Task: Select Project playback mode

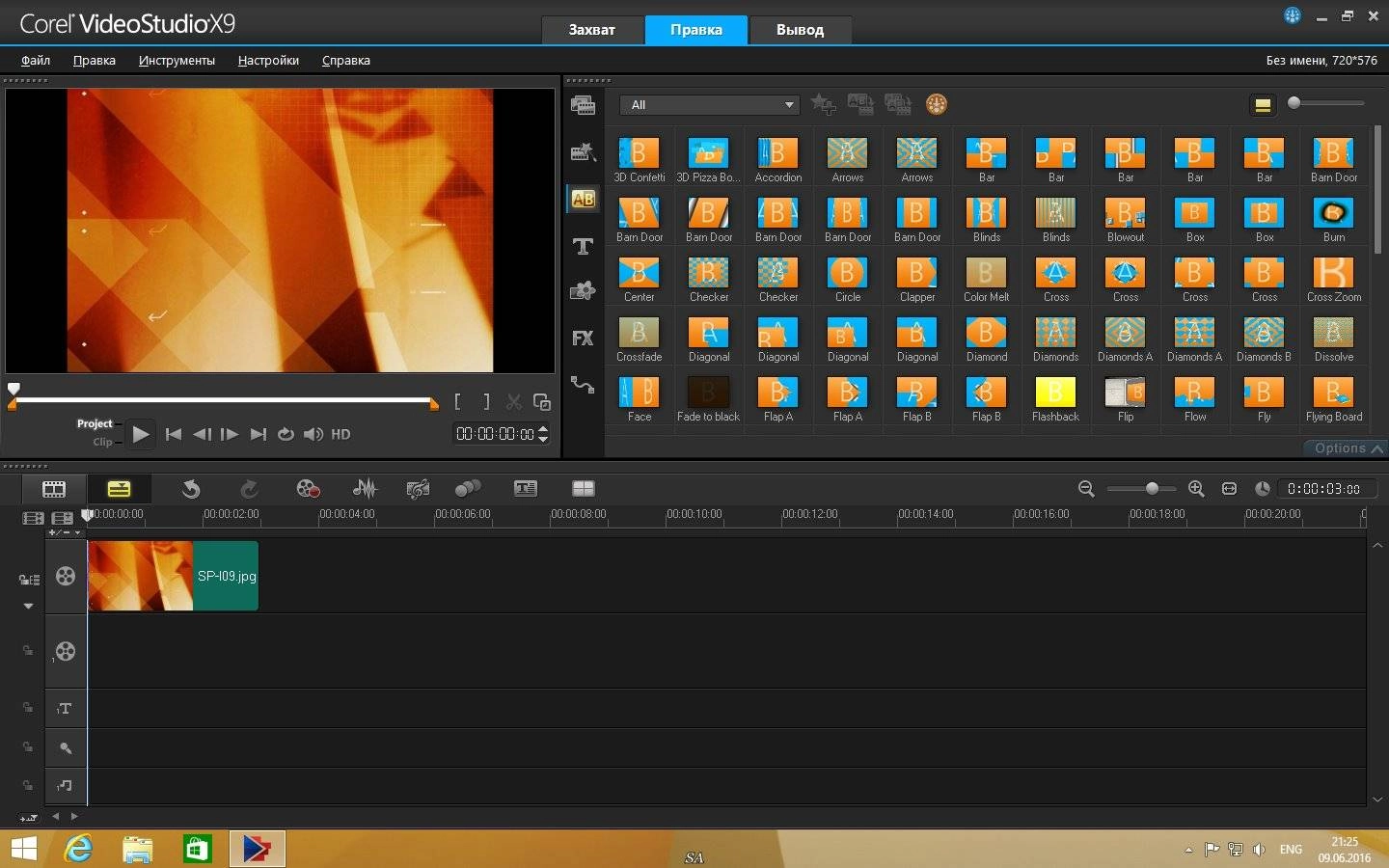Action: click(95, 423)
